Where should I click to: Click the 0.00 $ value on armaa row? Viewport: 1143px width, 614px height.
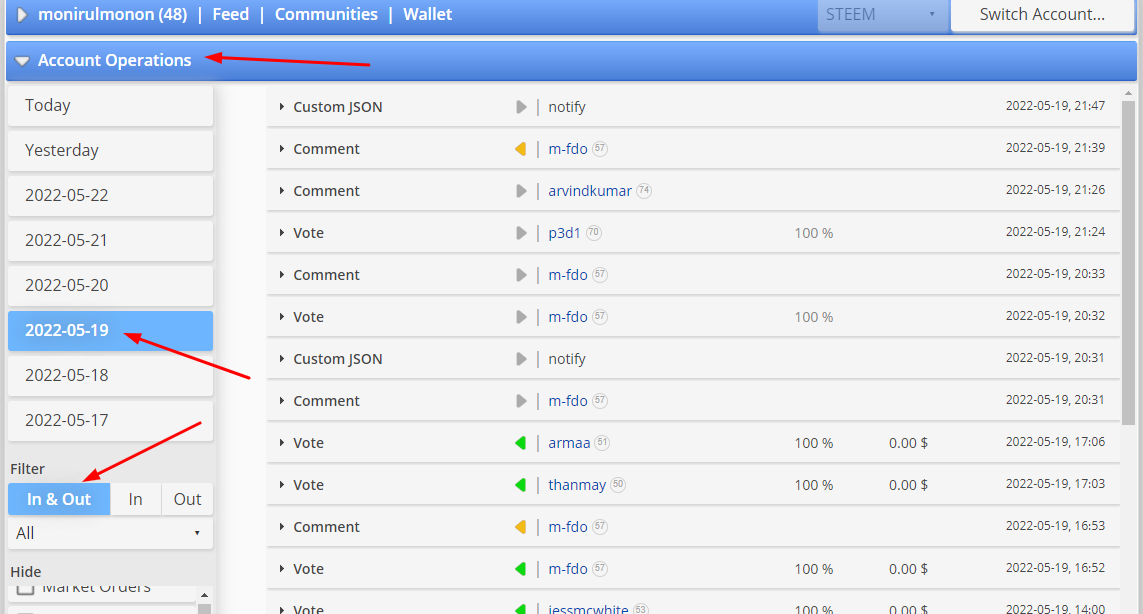coord(908,443)
